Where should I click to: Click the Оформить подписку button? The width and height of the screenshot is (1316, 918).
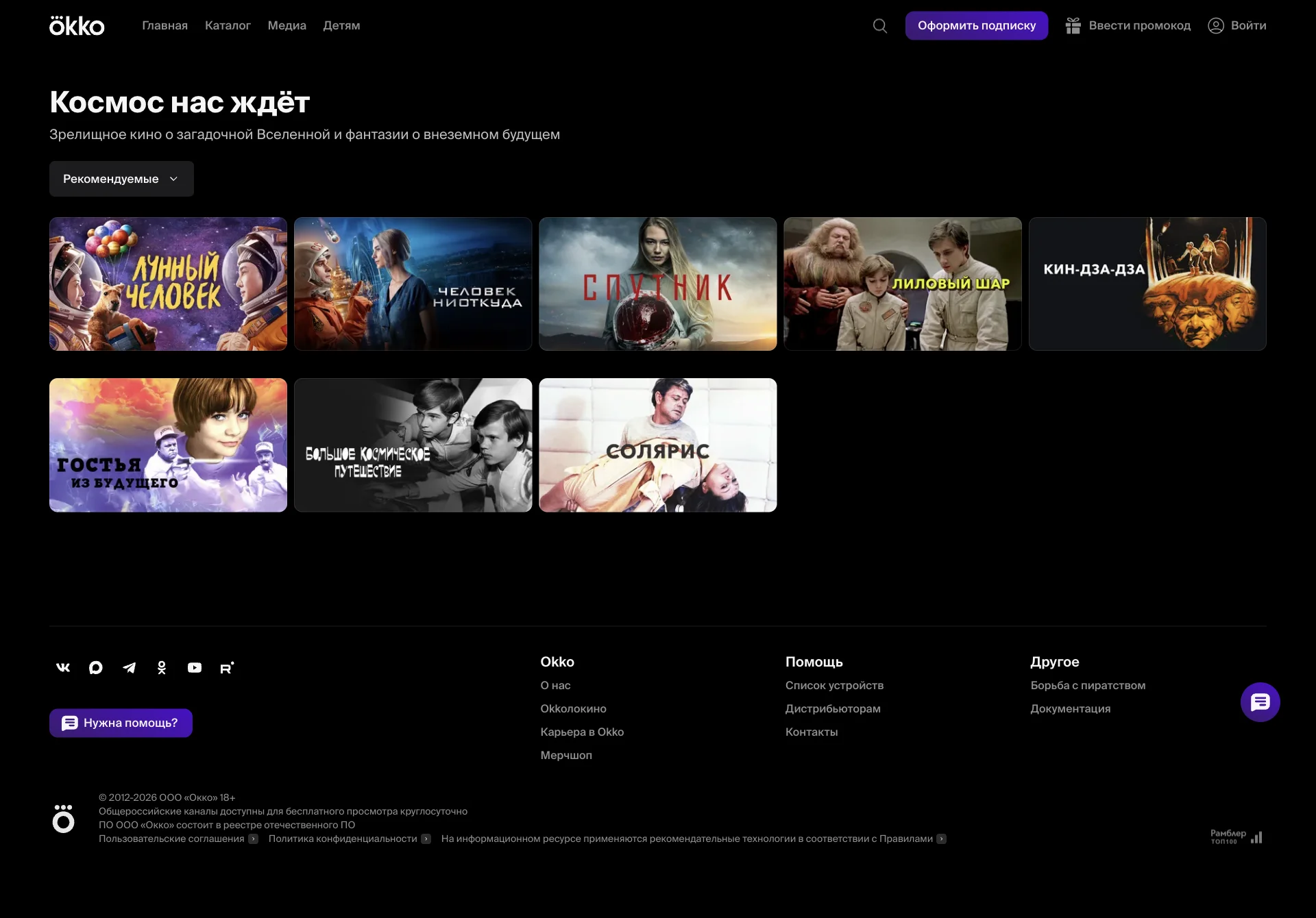click(x=977, y=25)
